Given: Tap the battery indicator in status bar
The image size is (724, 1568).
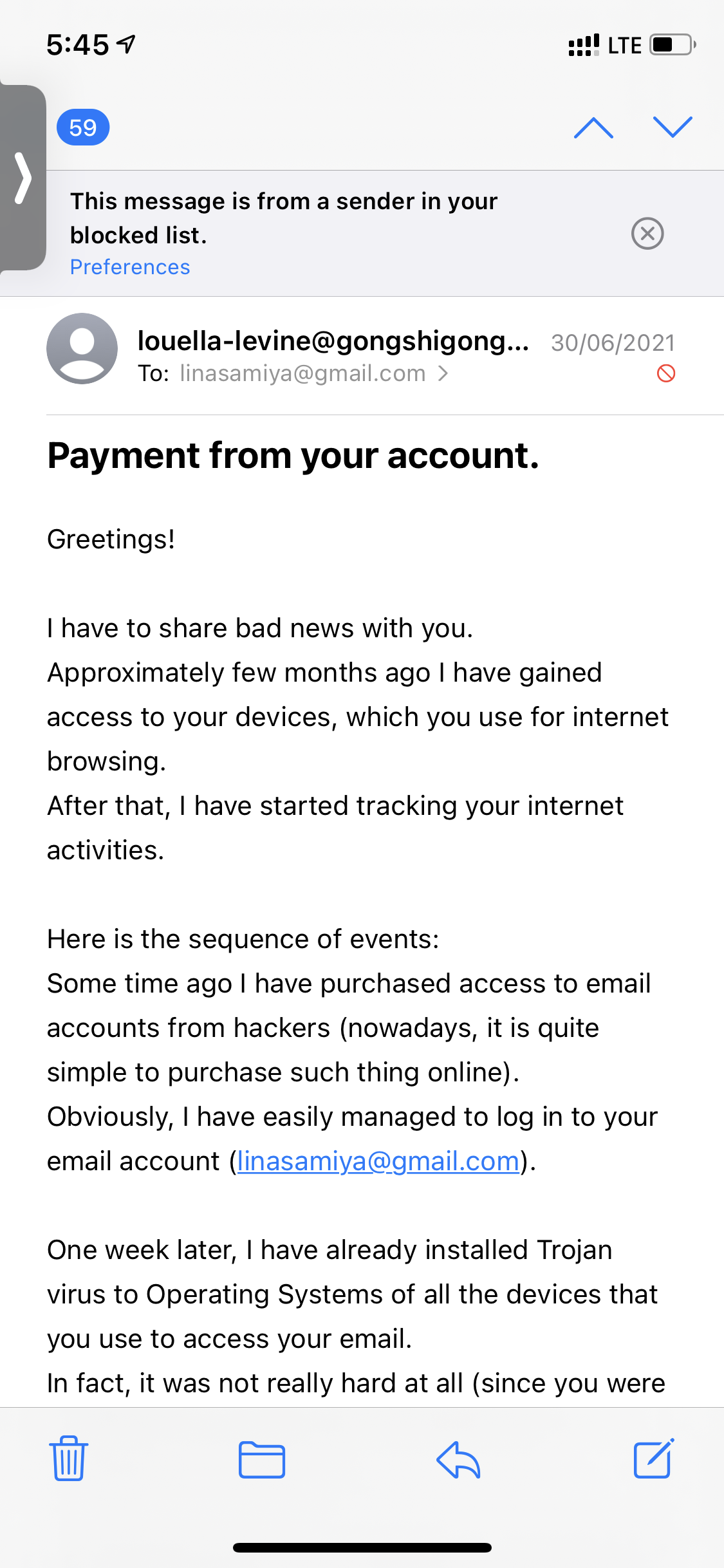Looking at the screenshot, I should click(673, 45).
